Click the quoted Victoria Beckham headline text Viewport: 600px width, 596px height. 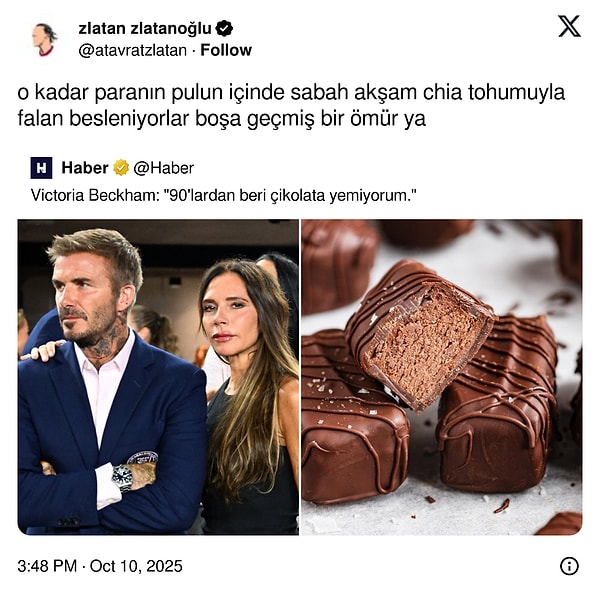(x=223, y=195)
